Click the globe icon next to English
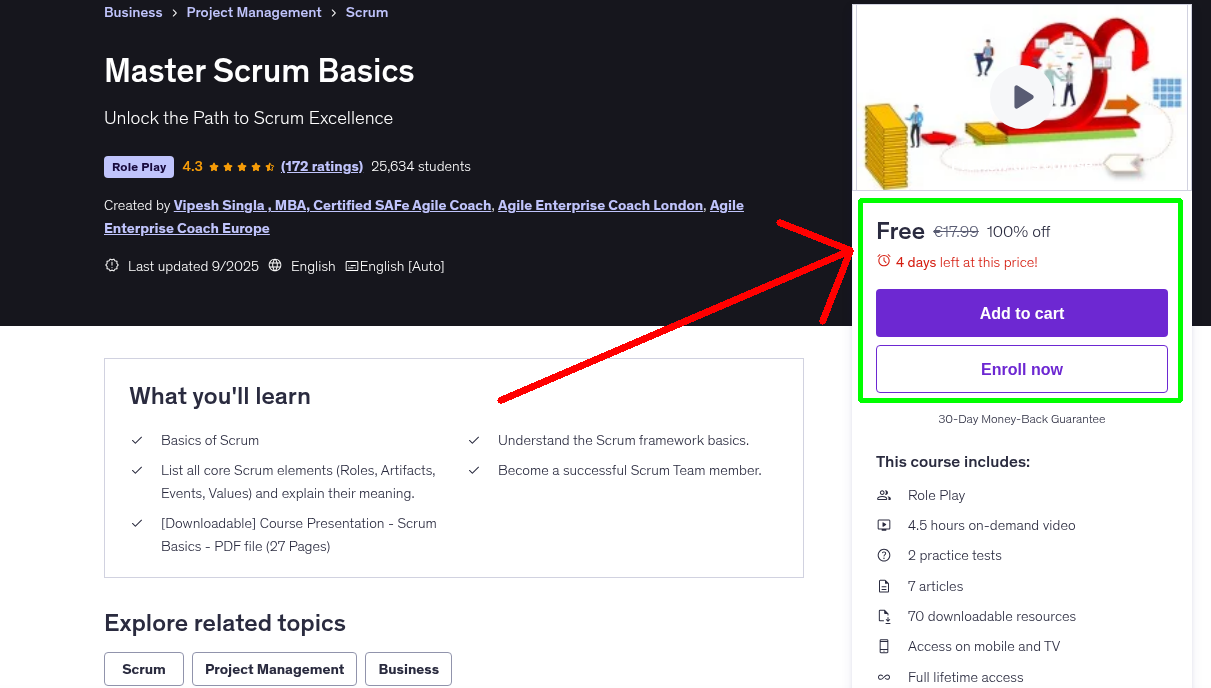The height and width of the screenshot is (688, 1211). coord(274,266)
